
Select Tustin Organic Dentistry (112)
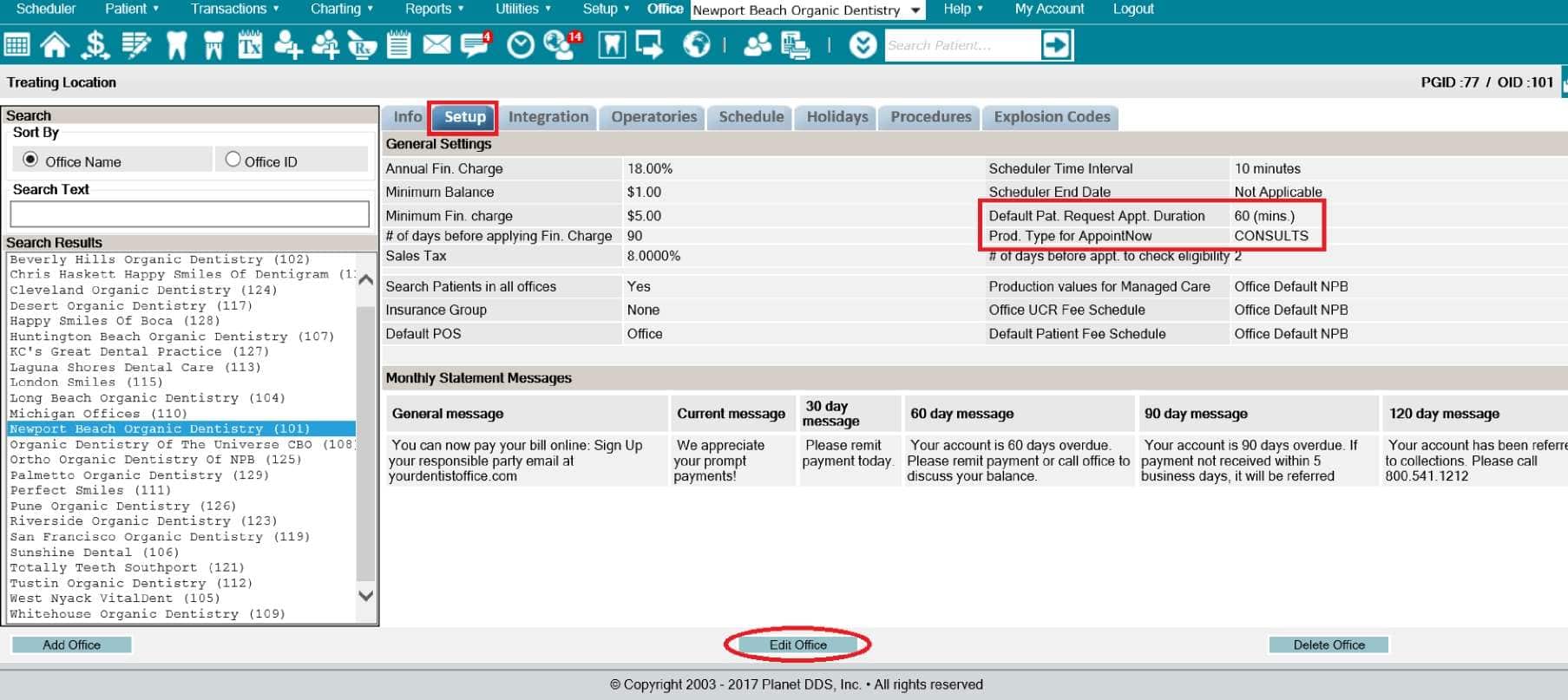(x=131, y=583)
